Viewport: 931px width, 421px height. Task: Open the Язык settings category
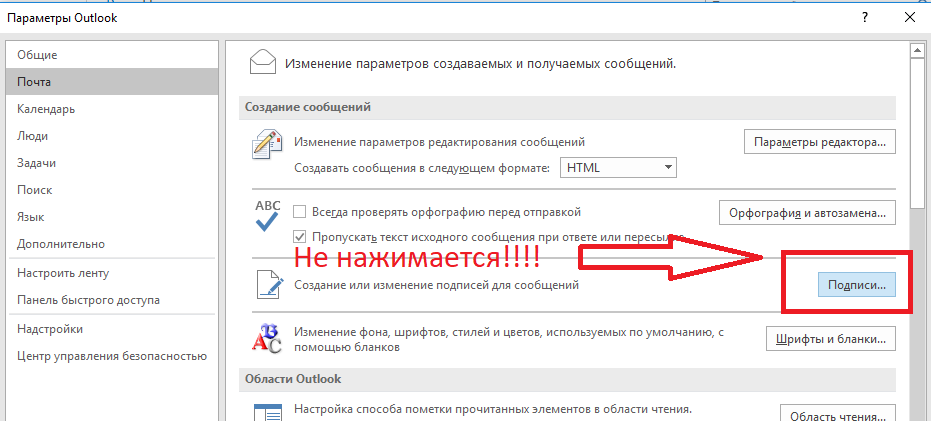(111, 217)
